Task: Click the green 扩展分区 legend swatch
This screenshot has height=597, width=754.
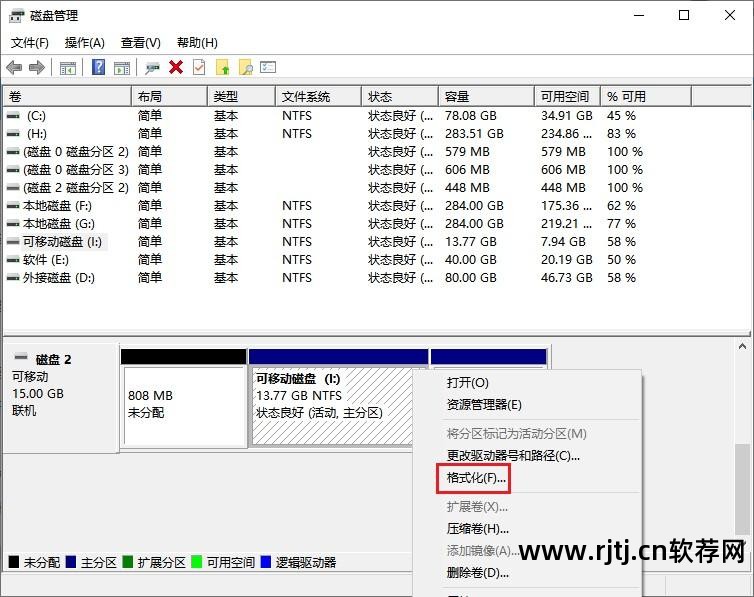Action: click(127, 562)
